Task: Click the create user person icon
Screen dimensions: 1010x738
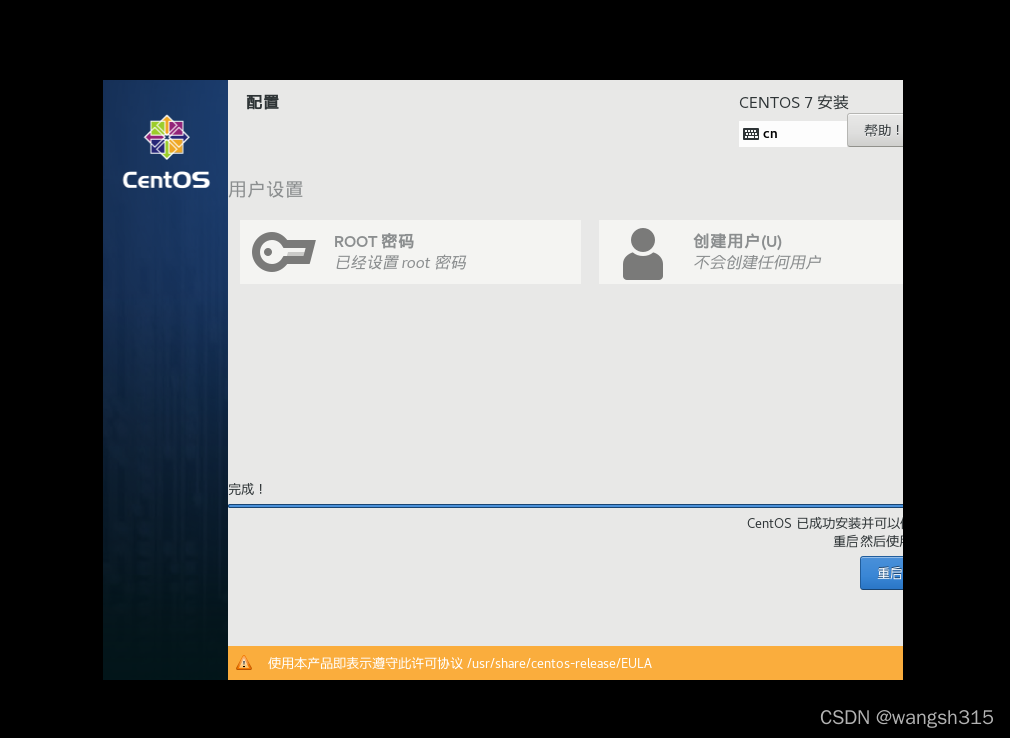Action: pyautogui.click(x=642, y=254)
